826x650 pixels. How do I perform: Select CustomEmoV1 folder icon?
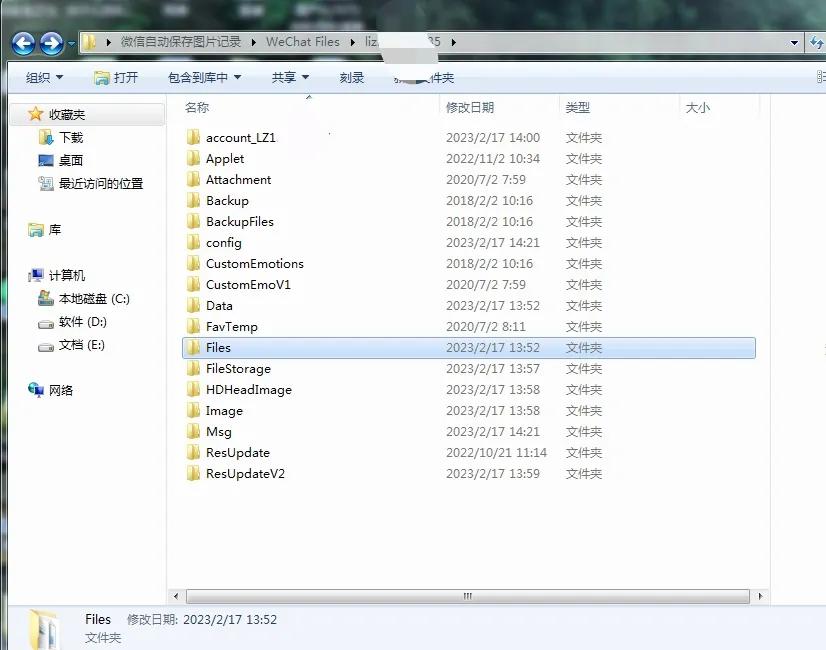click(x=193, y=284)
